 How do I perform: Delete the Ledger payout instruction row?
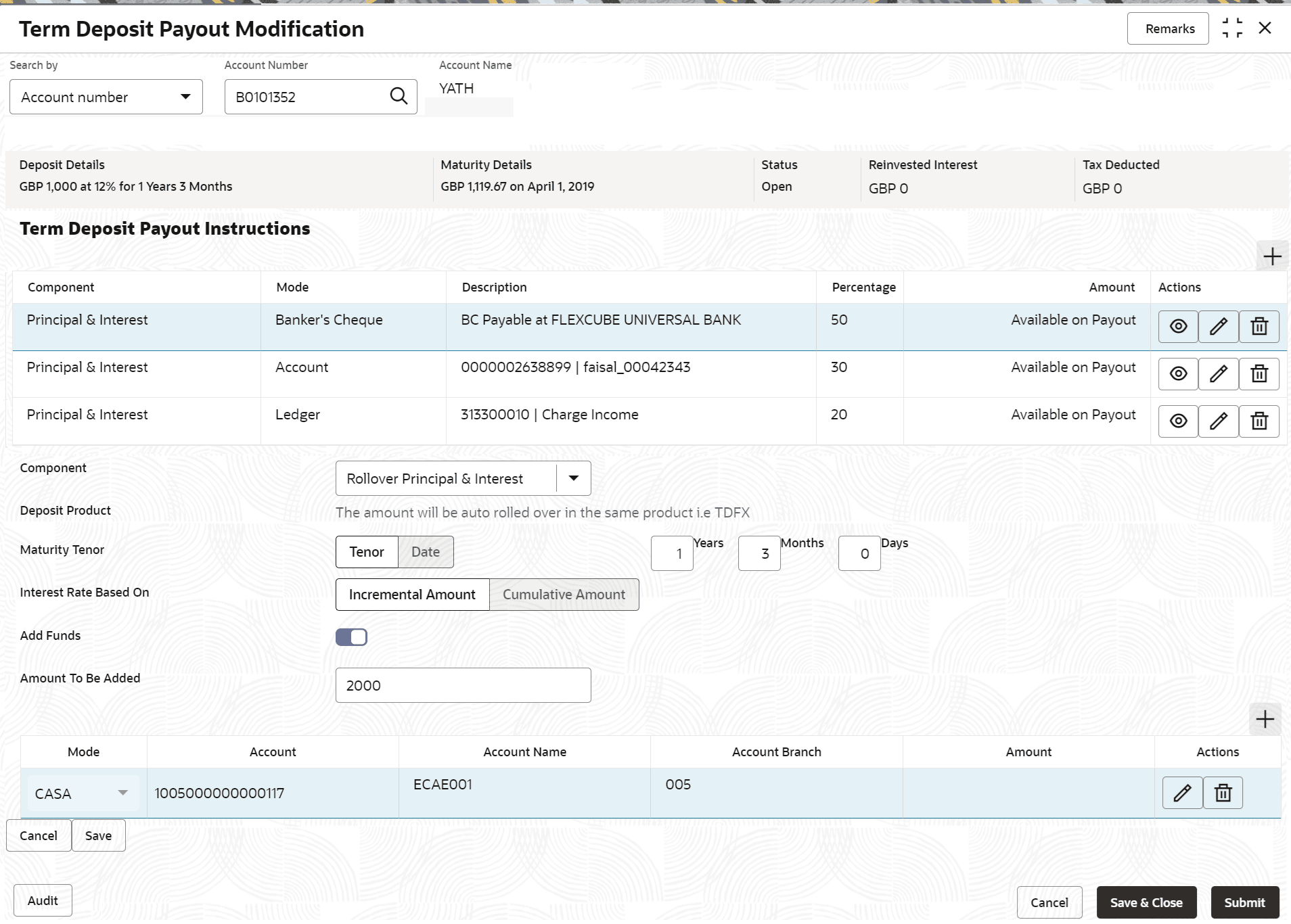point(1259,421)
